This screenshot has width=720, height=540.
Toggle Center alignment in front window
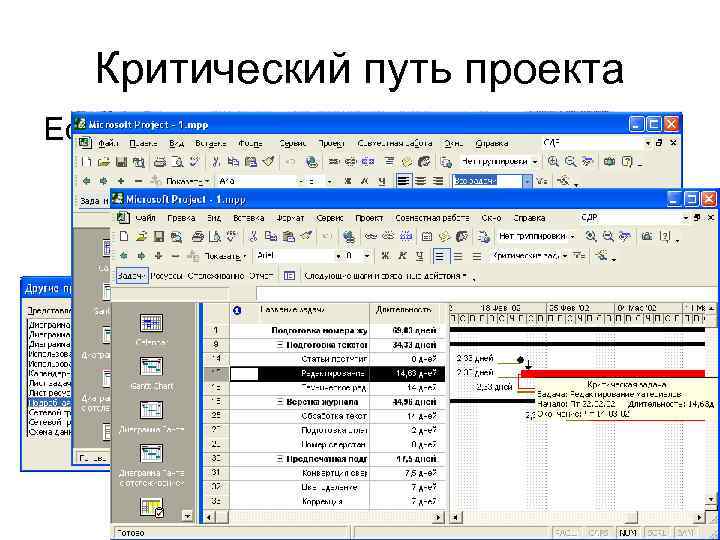click(x=458, y=256)
